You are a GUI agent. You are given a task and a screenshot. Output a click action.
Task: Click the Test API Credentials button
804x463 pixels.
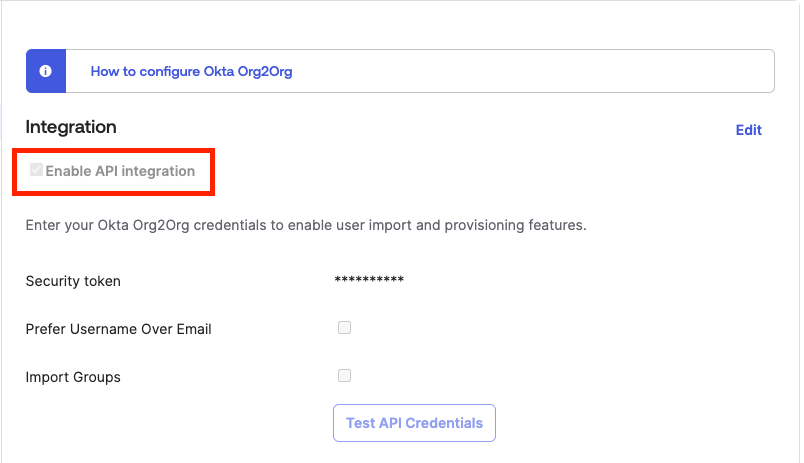click(x=414, y=423)
